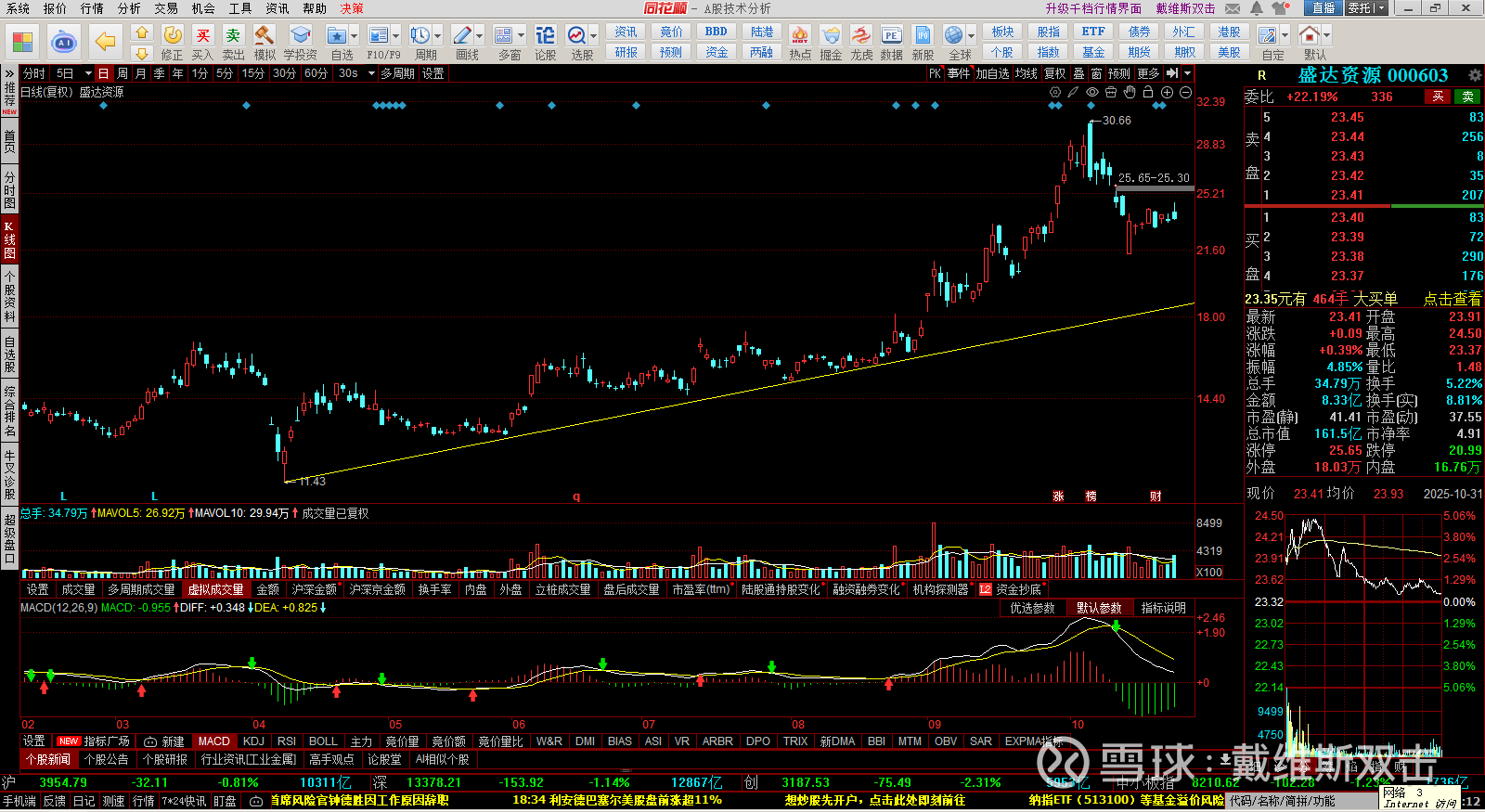
Task: Open the 分析 menu
Action: pos(129,8)
